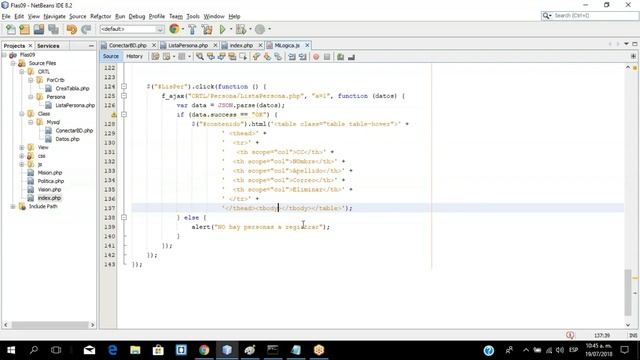Click the Build Project hammer icon
Image resolution: width=640 pixels, height=360 pixels.
192,29
